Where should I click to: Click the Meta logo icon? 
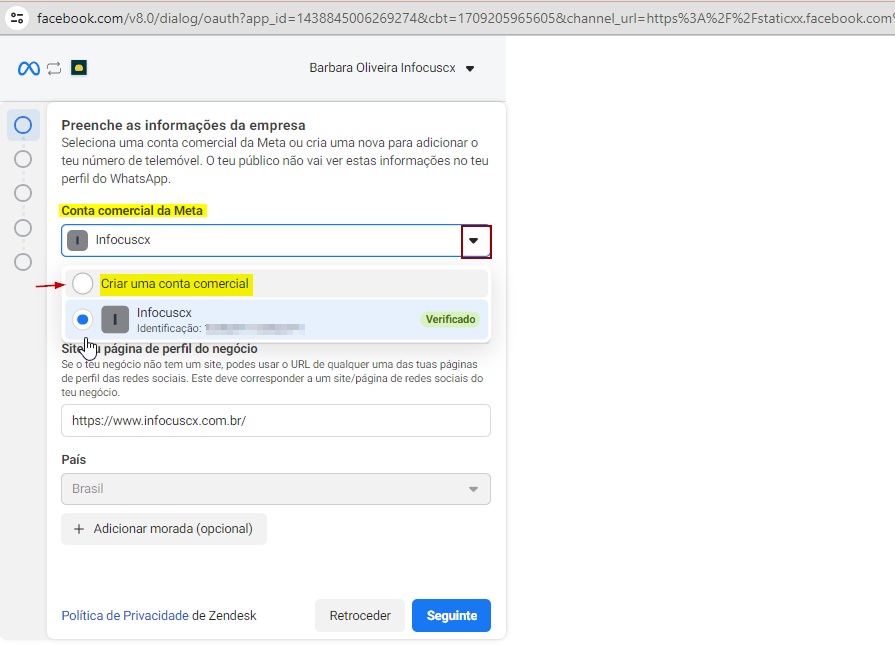click(28, 68)
